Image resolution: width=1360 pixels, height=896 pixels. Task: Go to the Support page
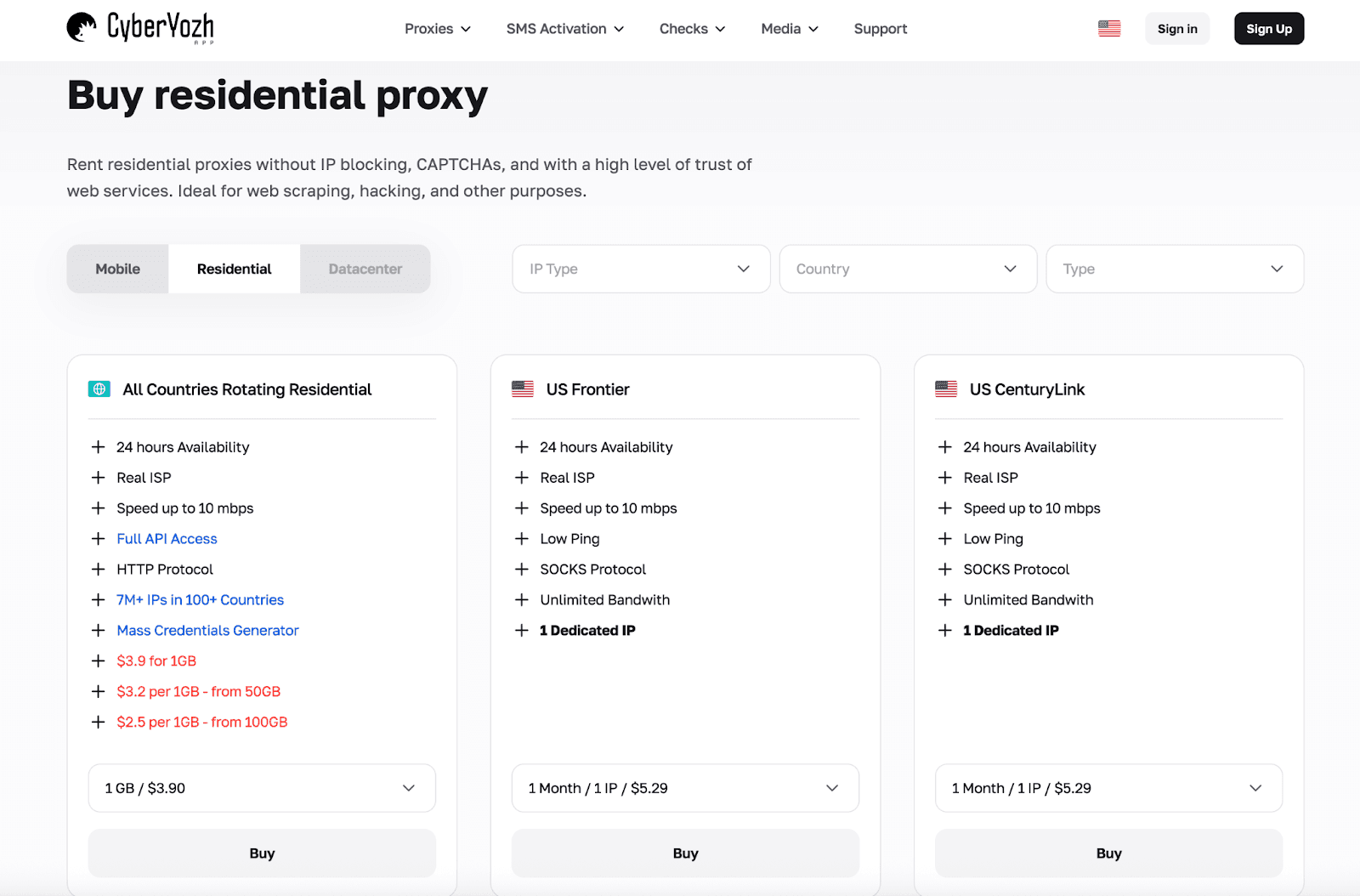click(881, 29)
